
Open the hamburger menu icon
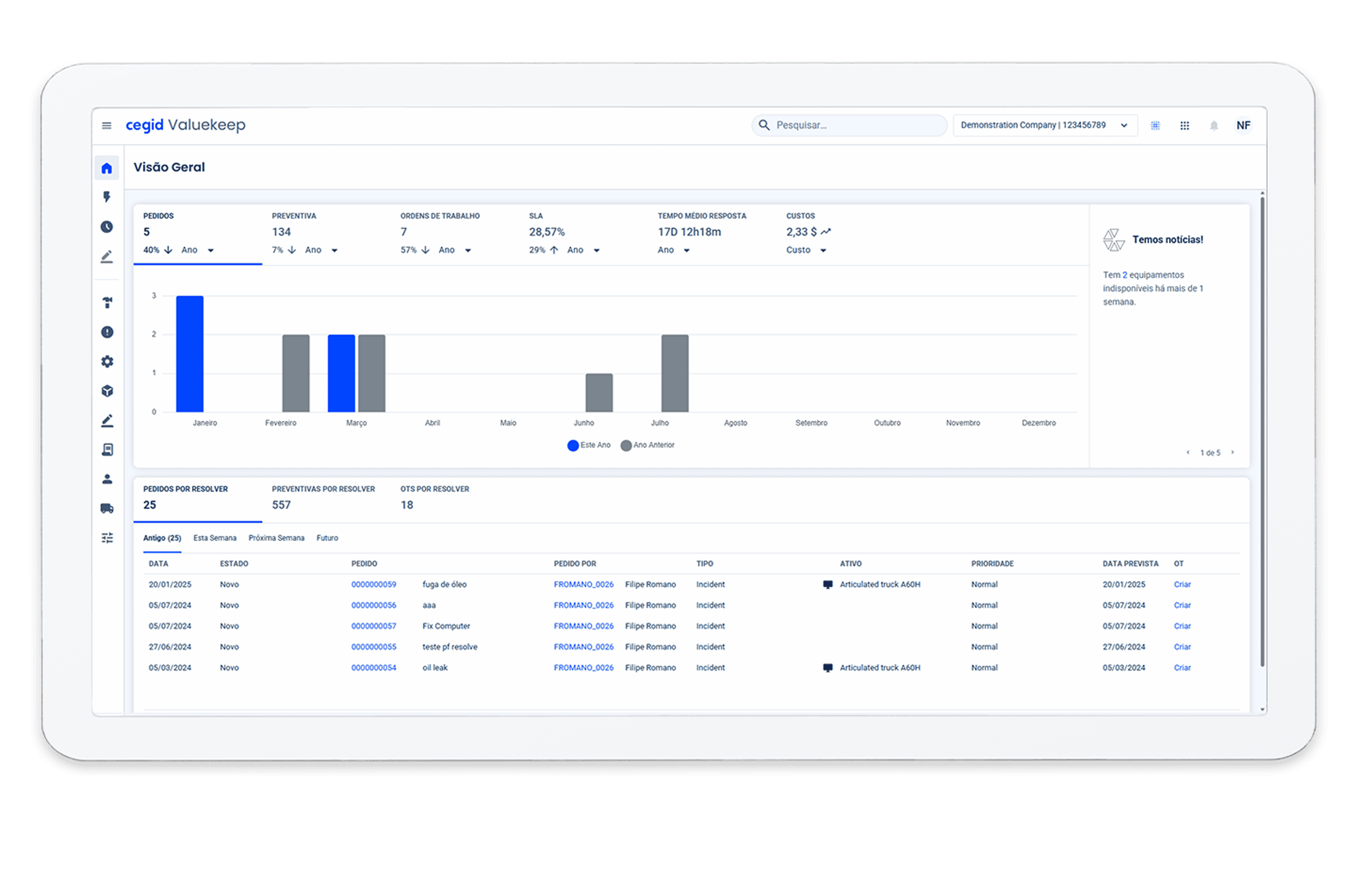pyautogui.click(x=106, y=126)
